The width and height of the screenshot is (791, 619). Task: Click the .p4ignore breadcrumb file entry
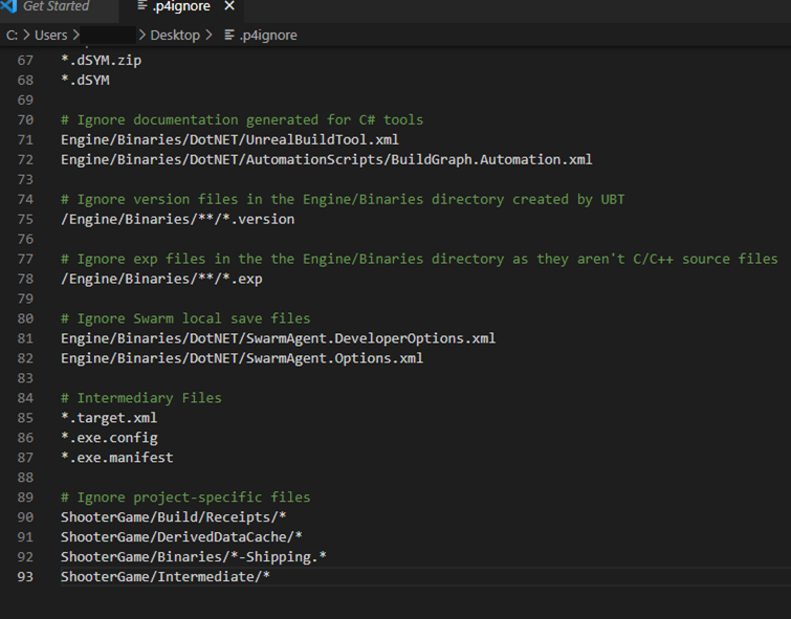[268, 35]
